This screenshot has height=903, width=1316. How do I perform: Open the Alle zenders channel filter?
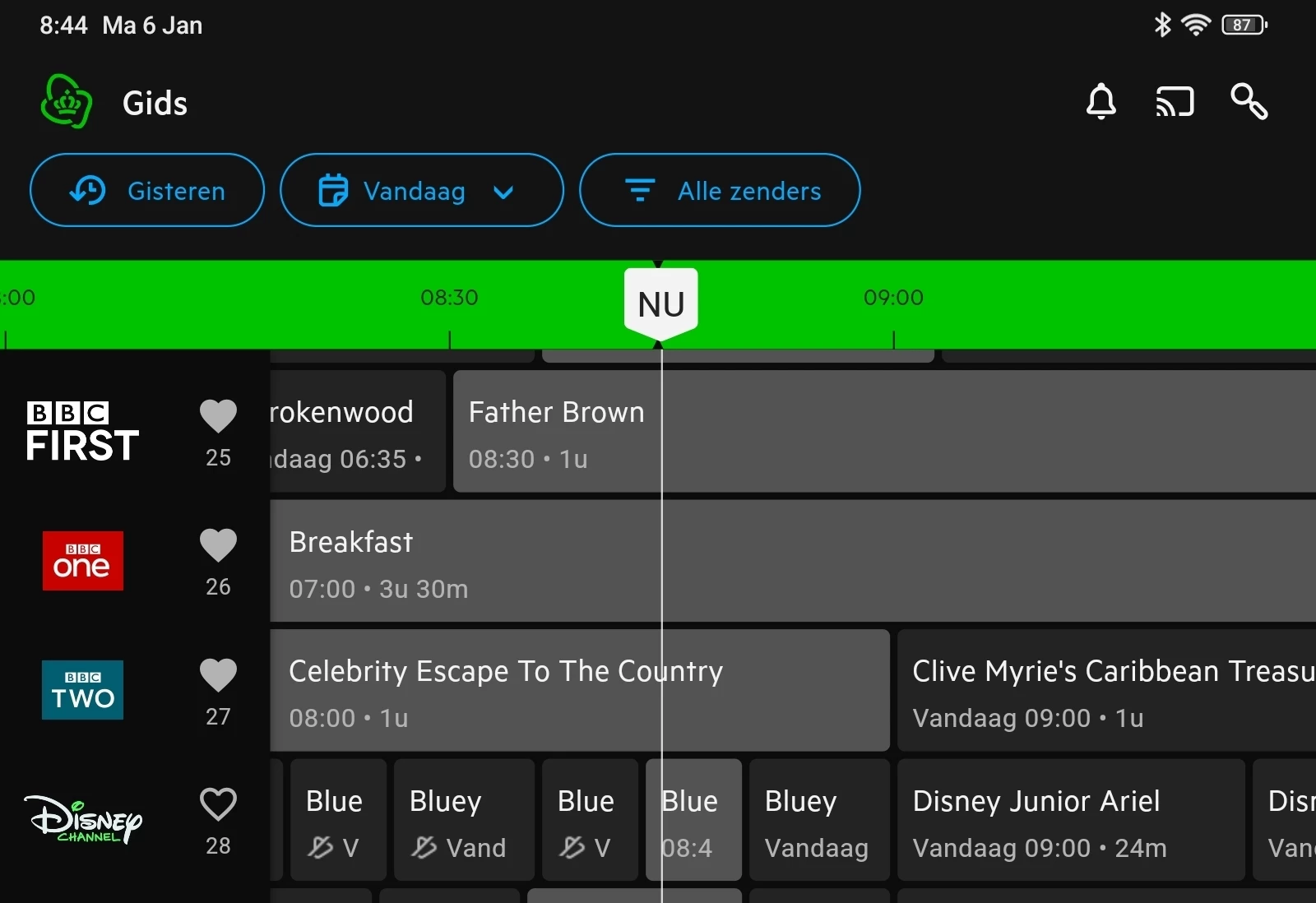click(x=720, y=191)
